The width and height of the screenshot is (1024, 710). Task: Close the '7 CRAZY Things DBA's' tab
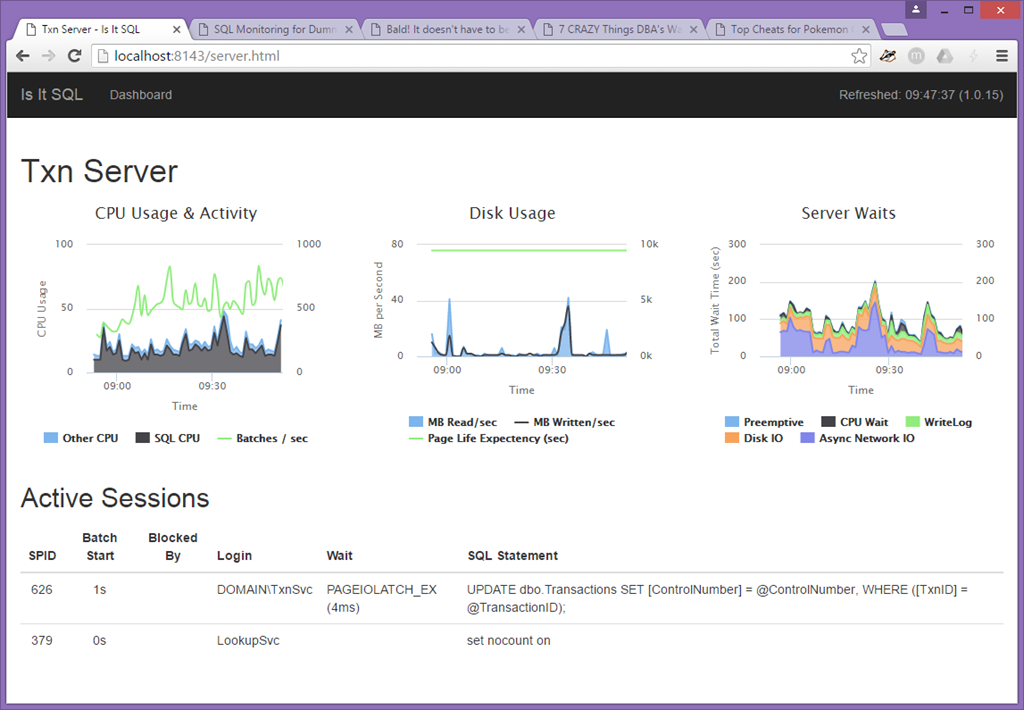click(694, 29)
